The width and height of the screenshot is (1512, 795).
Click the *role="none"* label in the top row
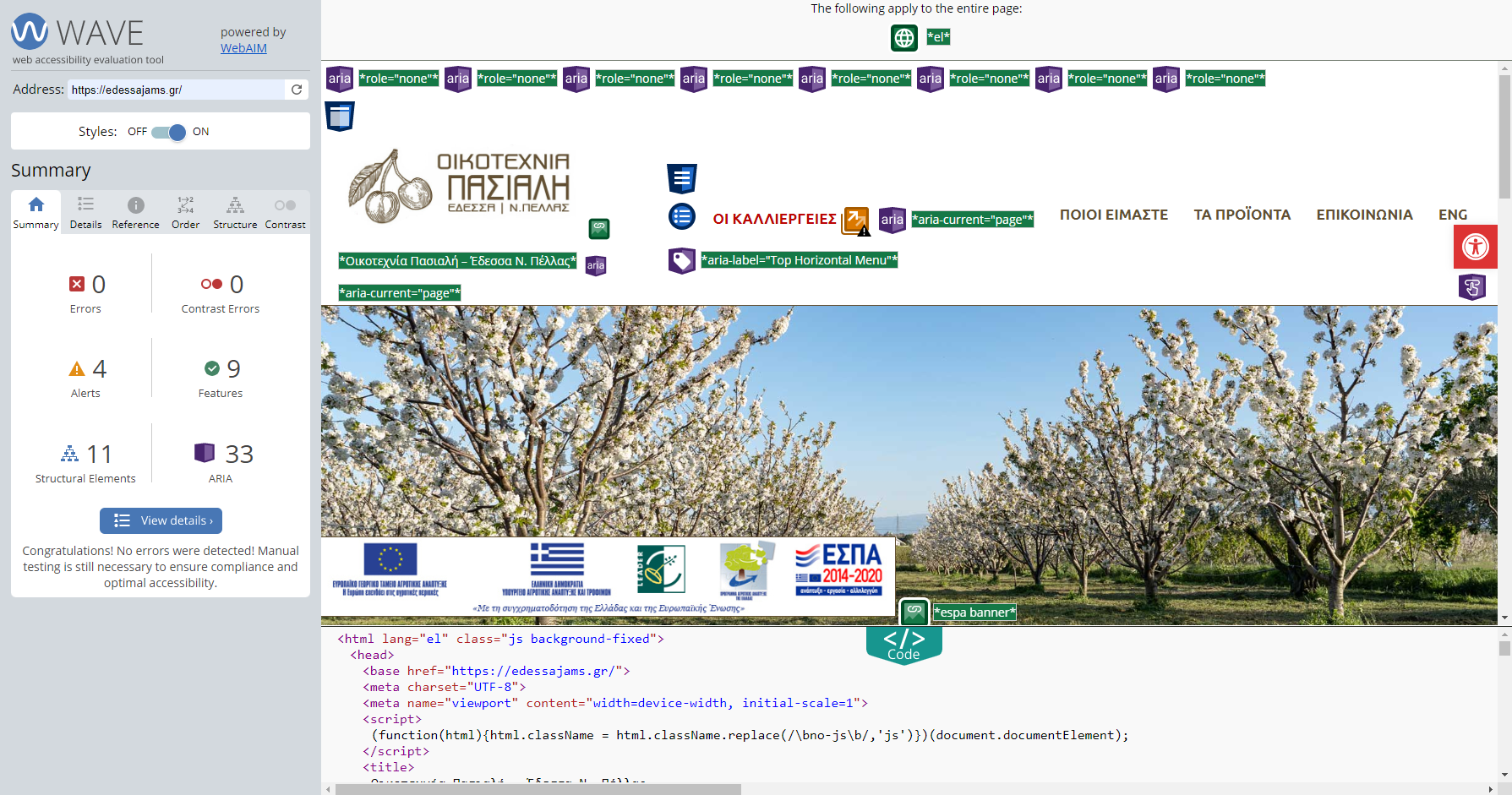(x=398, y=77)
